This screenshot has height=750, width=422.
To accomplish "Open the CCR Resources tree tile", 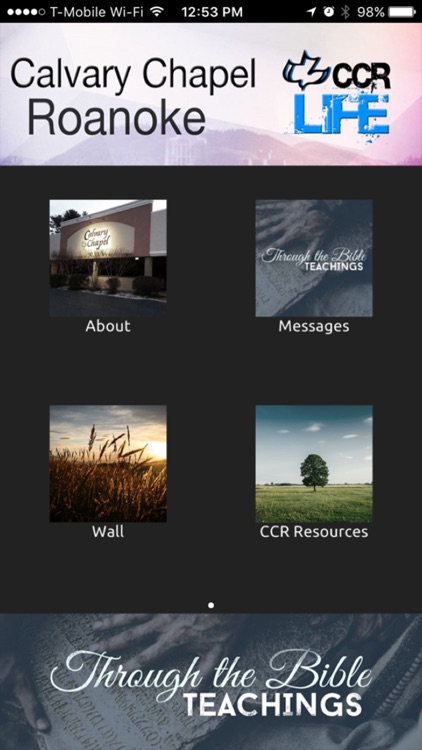I will click(314, 463).
